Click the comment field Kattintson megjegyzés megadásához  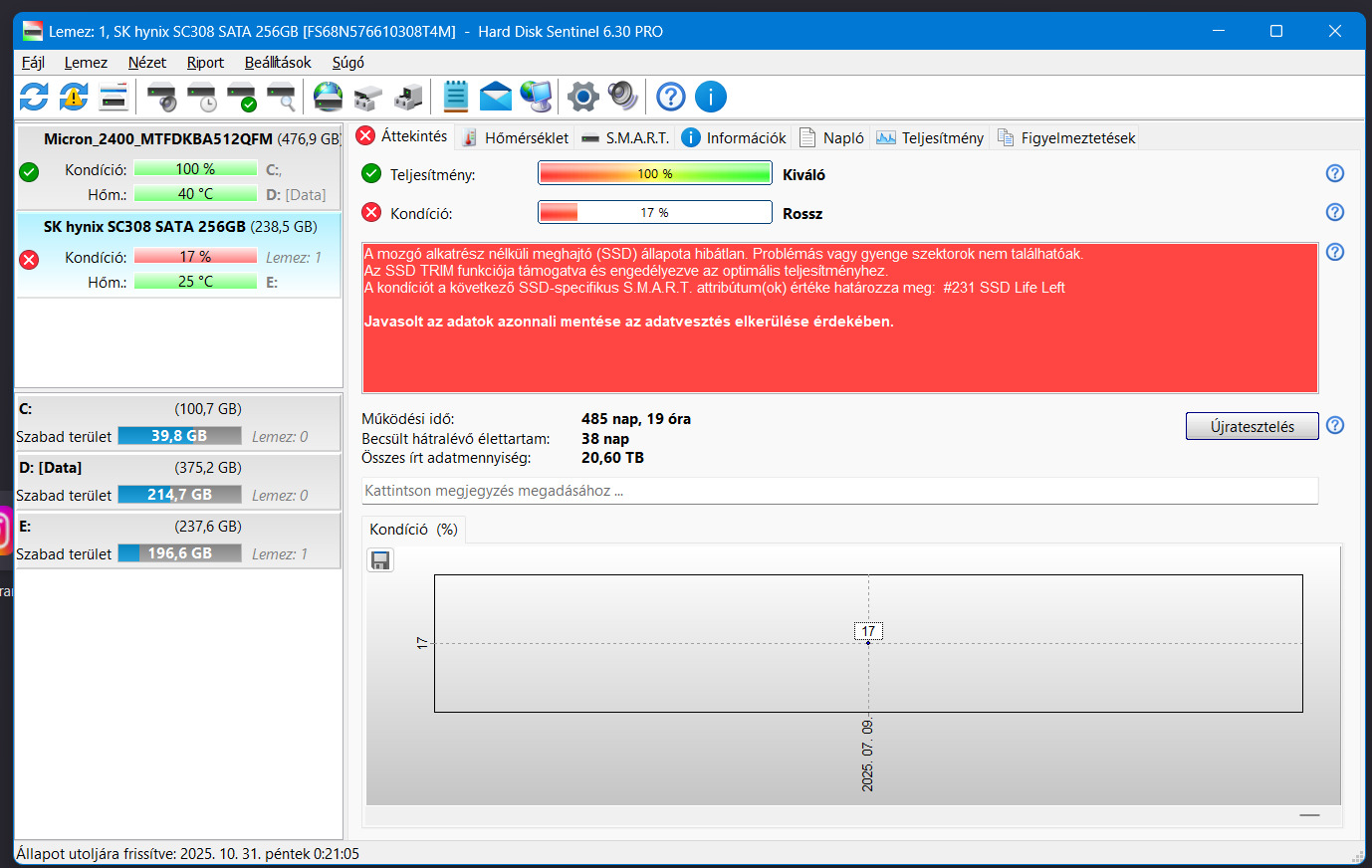click(840, 491)
